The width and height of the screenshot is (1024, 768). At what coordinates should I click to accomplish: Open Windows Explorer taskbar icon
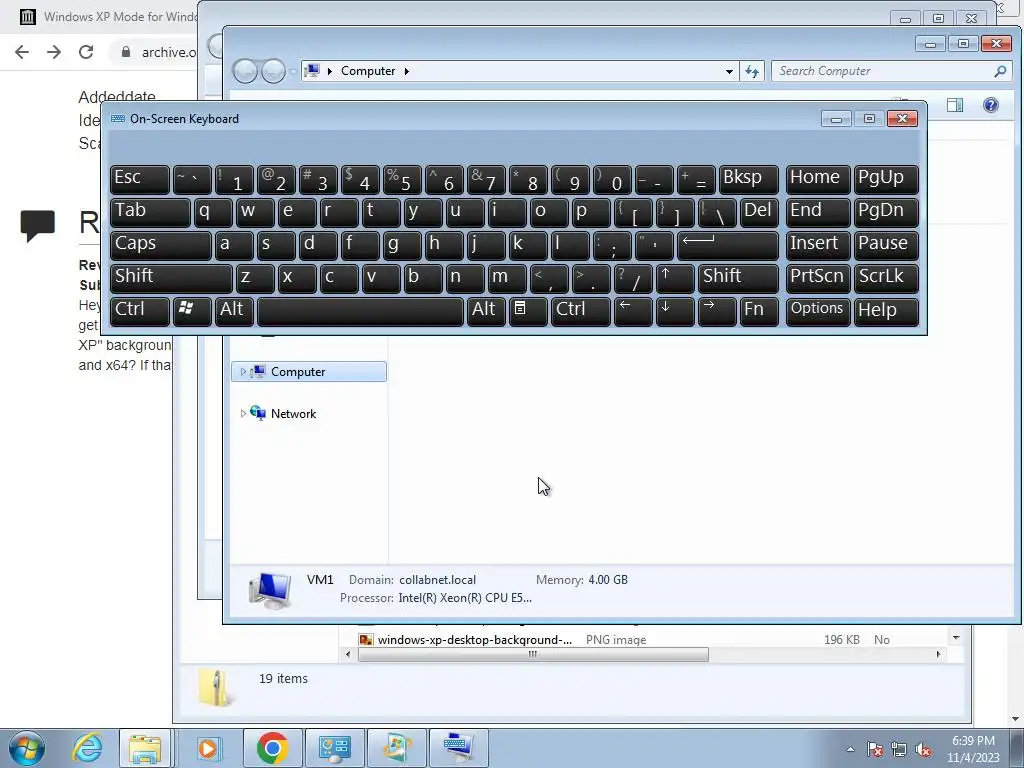[145, 748]
